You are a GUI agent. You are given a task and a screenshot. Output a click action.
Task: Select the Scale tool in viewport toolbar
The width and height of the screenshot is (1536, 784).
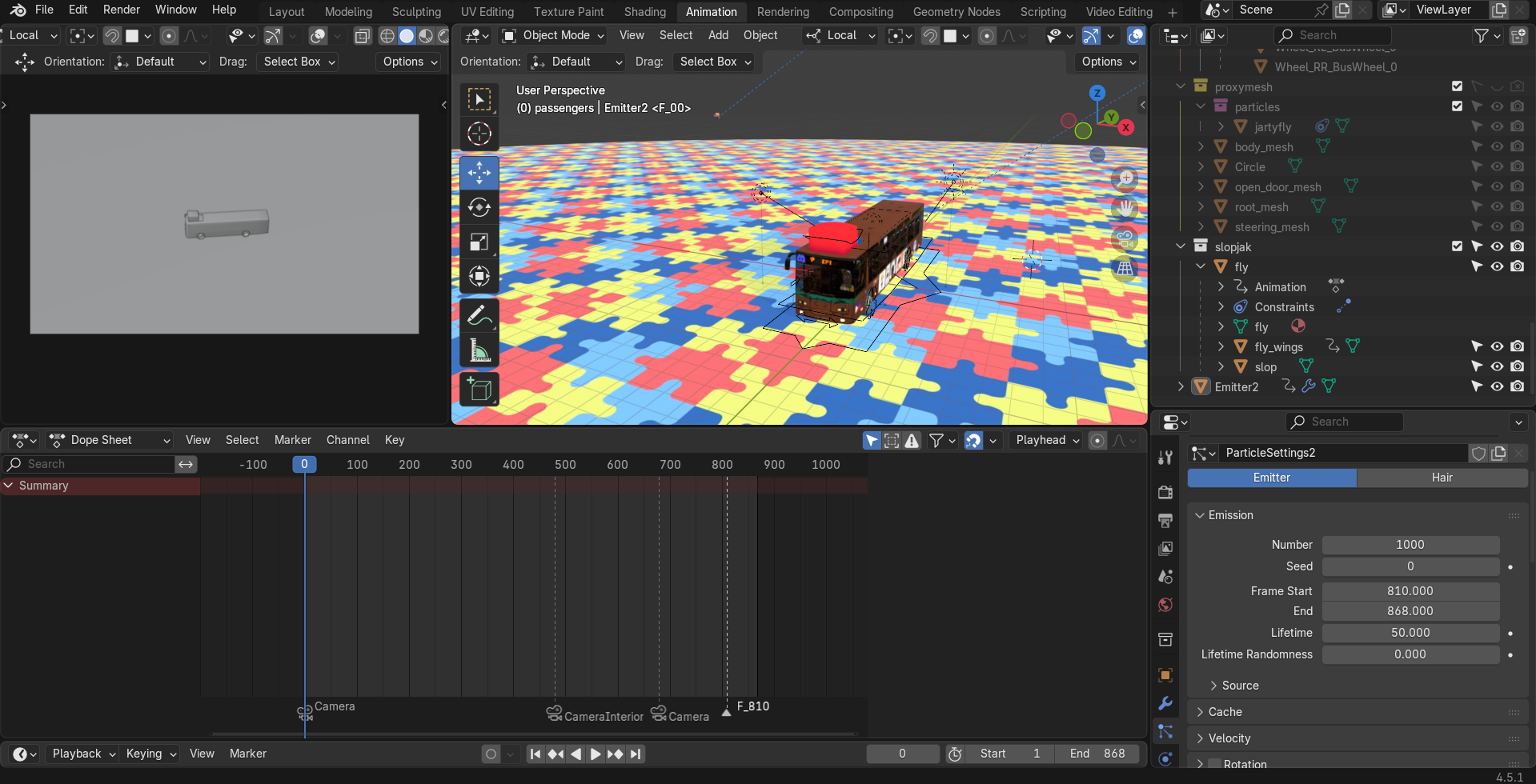(x=479, y=242)
